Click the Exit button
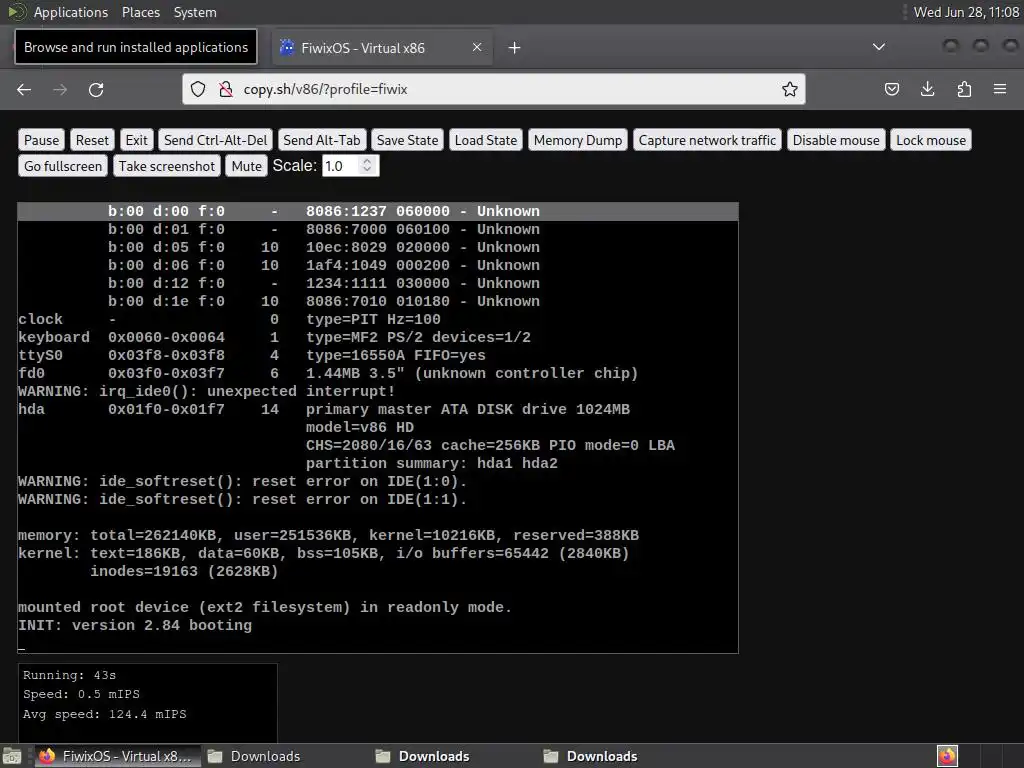The width and height of the screenshot is (1024, 768). coord(136,140)
